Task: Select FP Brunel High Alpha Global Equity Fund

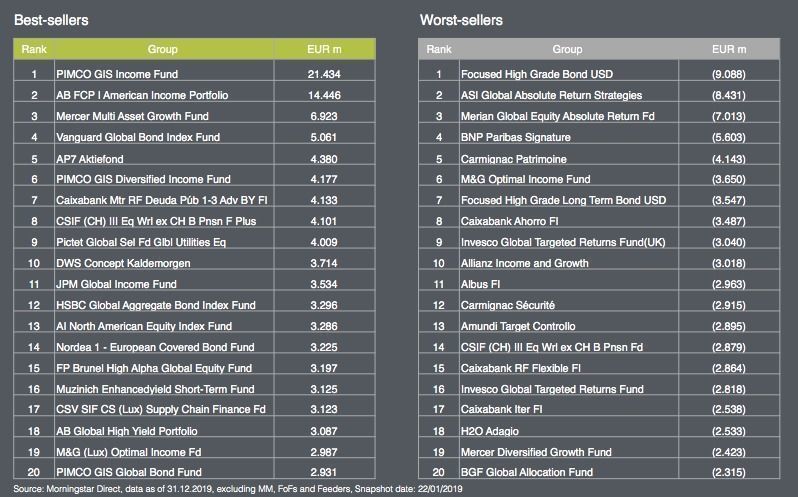Action: (x=154, y=368)
